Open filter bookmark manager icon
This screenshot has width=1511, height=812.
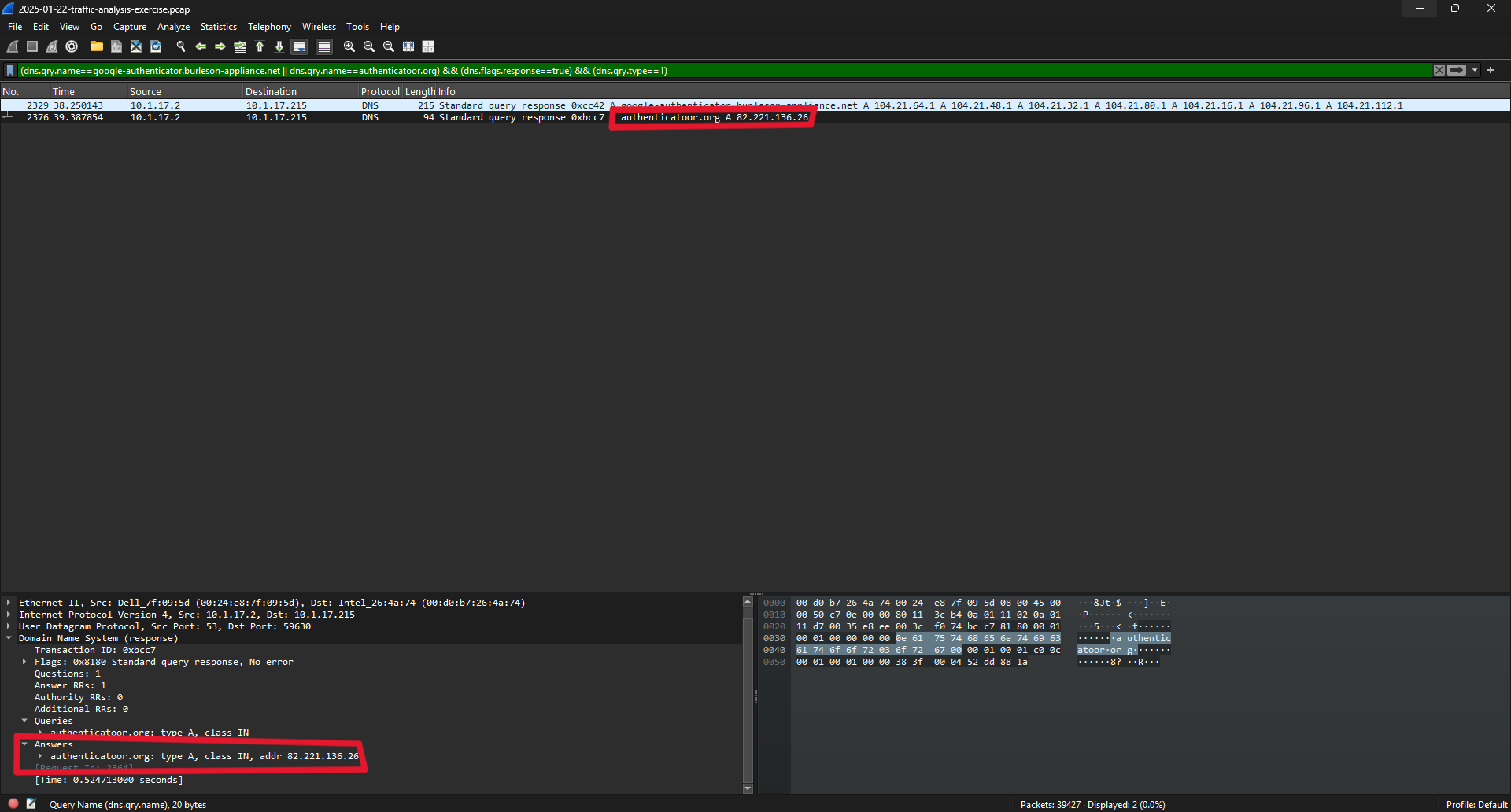(10, 71)
